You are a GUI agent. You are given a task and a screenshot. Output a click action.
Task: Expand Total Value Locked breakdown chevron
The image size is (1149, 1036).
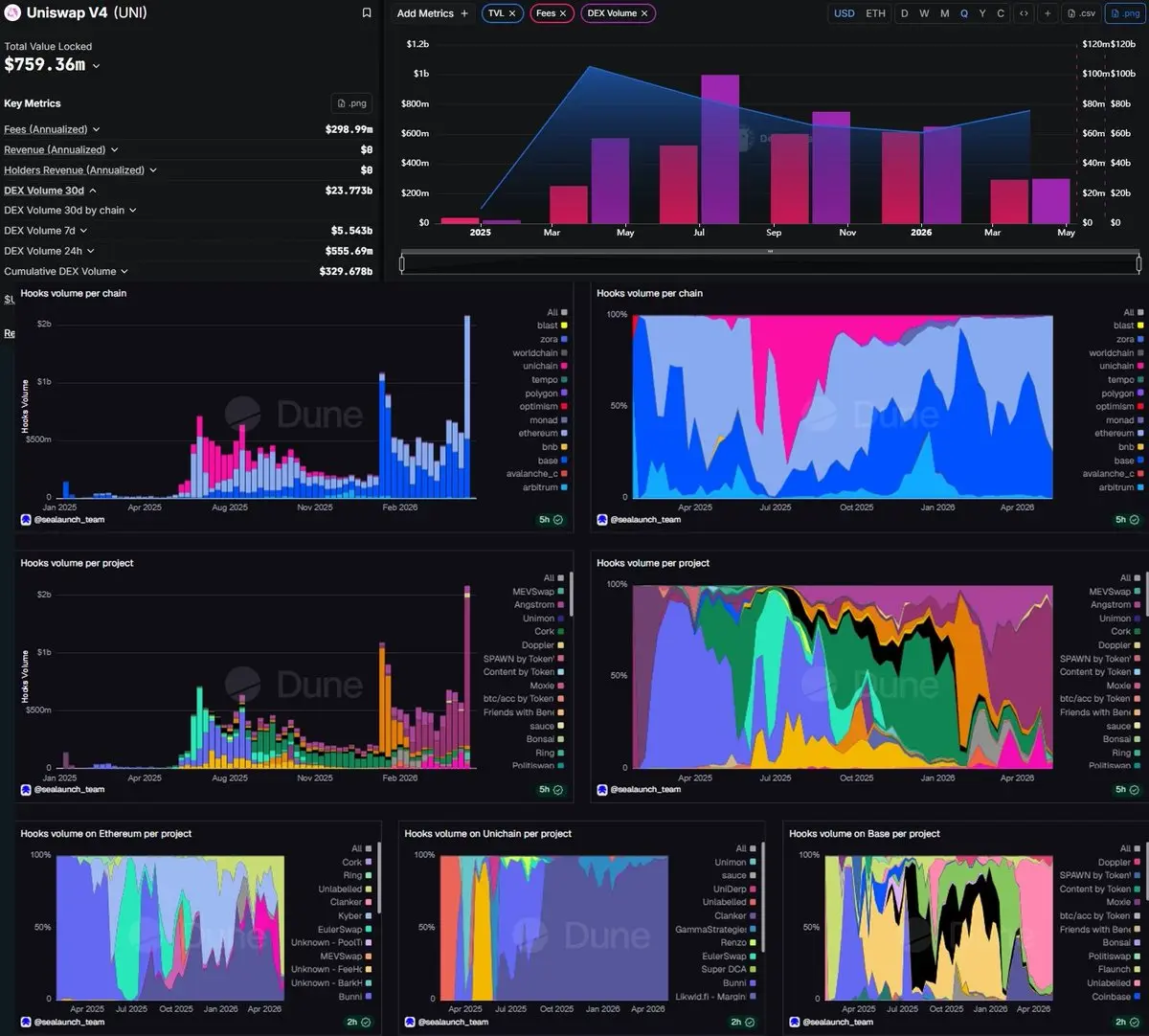[x=96, y=66]
